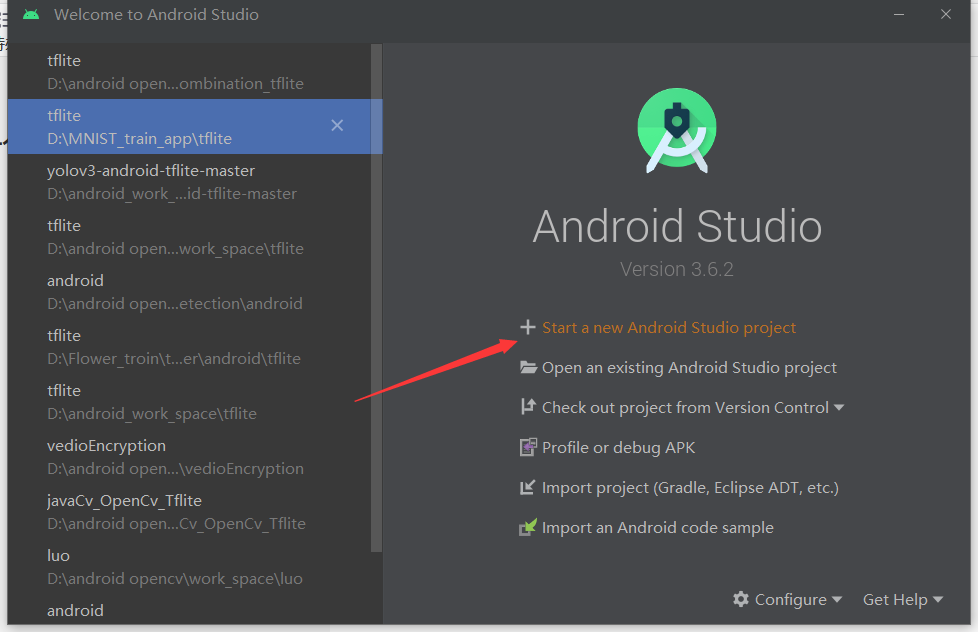
Task: Open tflite project in D:\android_work_space\tflite
Action: [189, 402]
